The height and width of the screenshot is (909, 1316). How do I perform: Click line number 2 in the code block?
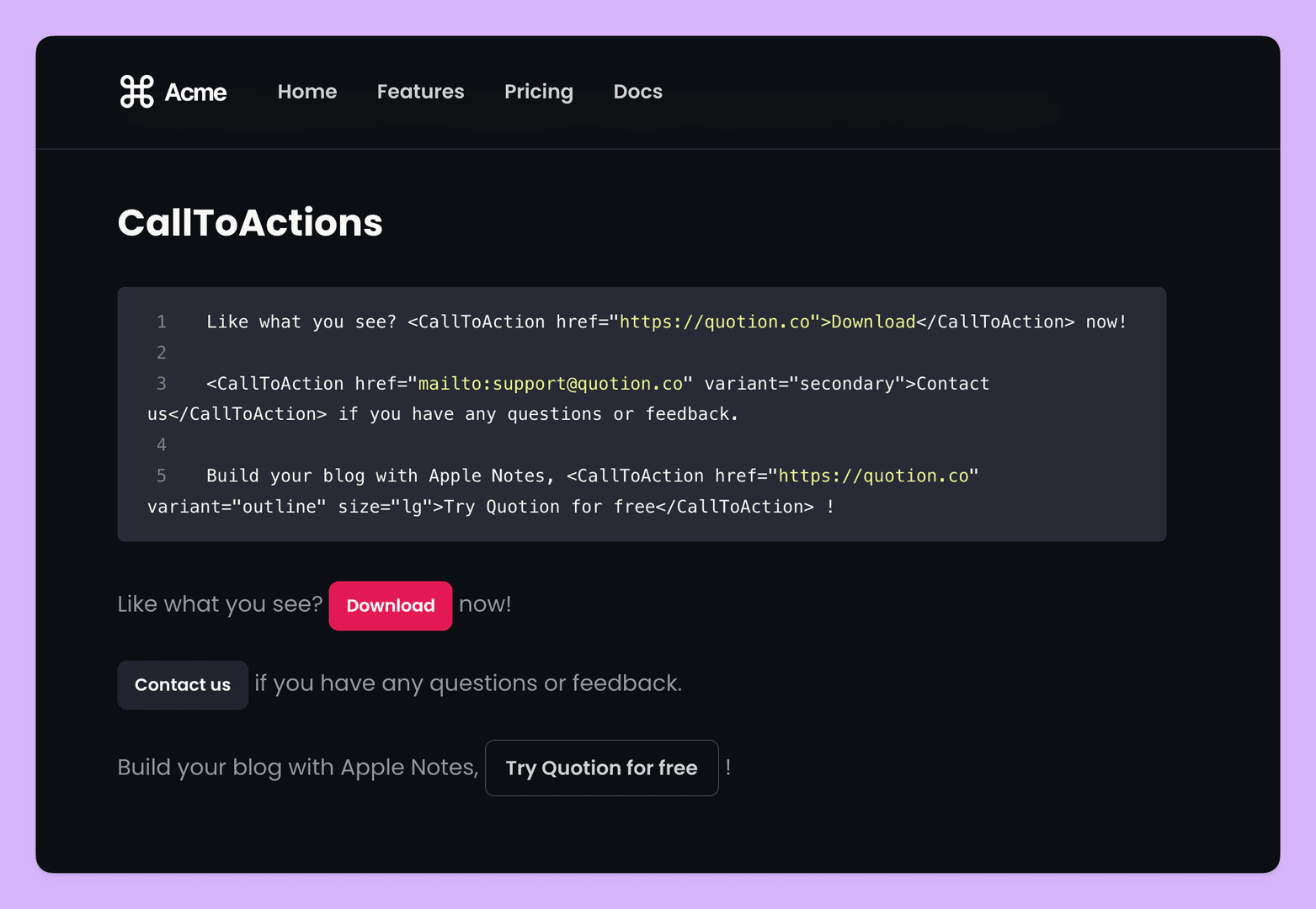(161, 353)
